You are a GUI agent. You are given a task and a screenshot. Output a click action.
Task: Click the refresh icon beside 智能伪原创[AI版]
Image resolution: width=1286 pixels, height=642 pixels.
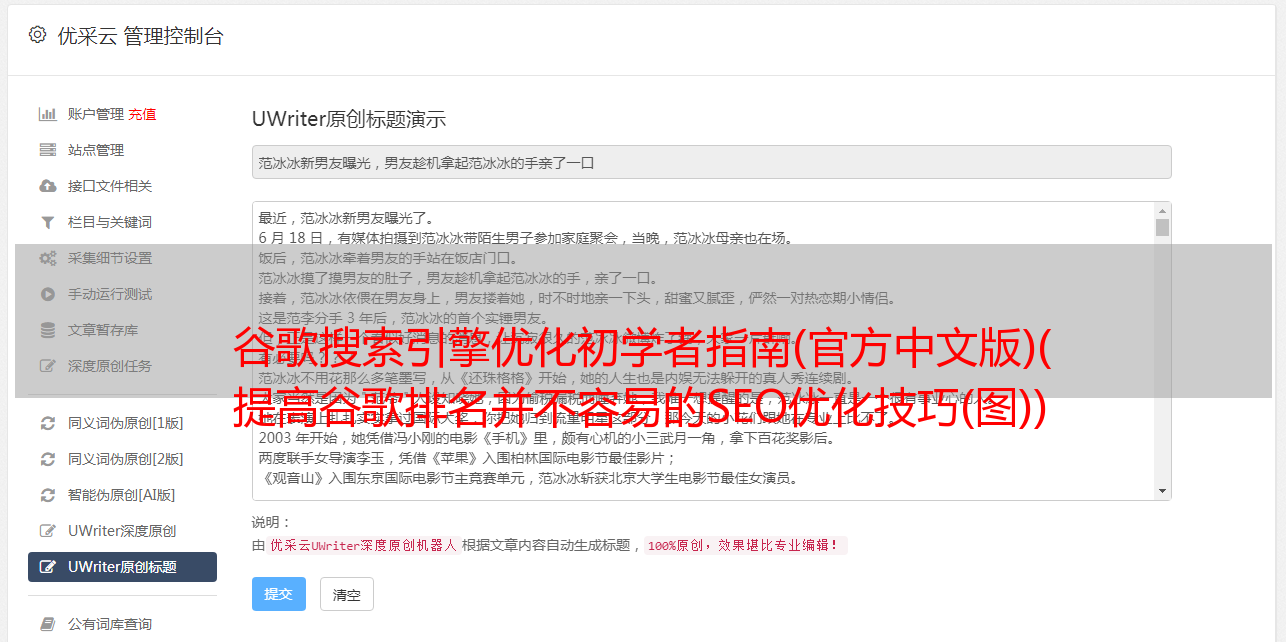[47, 495]
